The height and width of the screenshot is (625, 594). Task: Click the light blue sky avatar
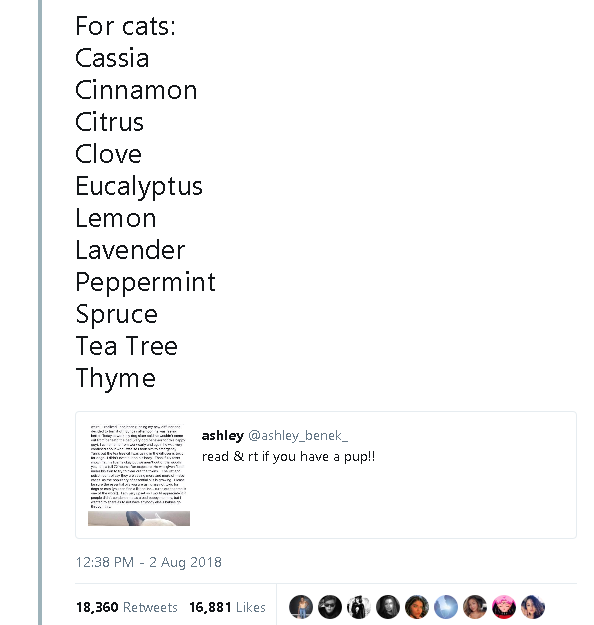pos(446,607)
